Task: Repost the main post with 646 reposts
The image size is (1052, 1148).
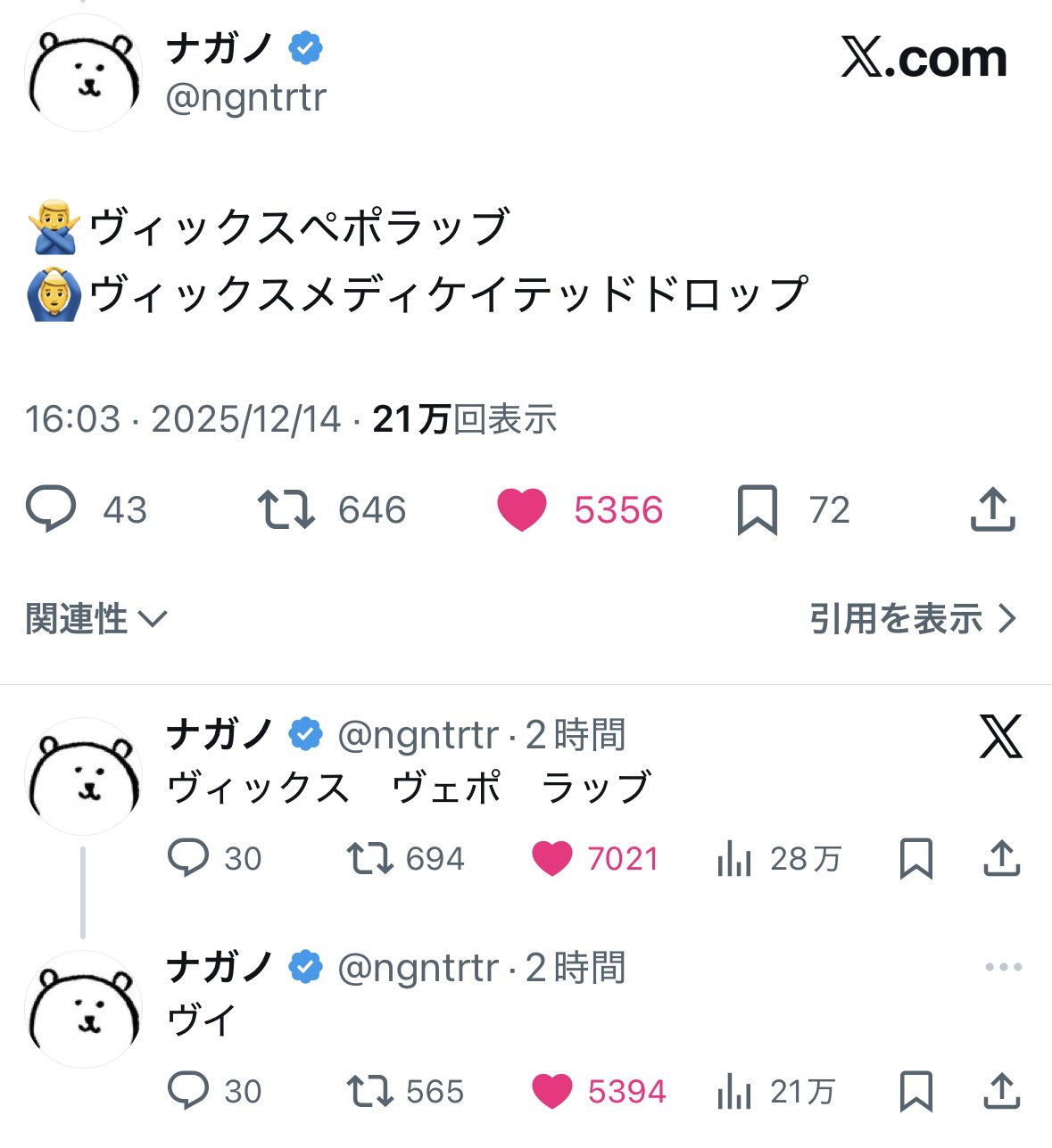Action: tap(286, 509)
